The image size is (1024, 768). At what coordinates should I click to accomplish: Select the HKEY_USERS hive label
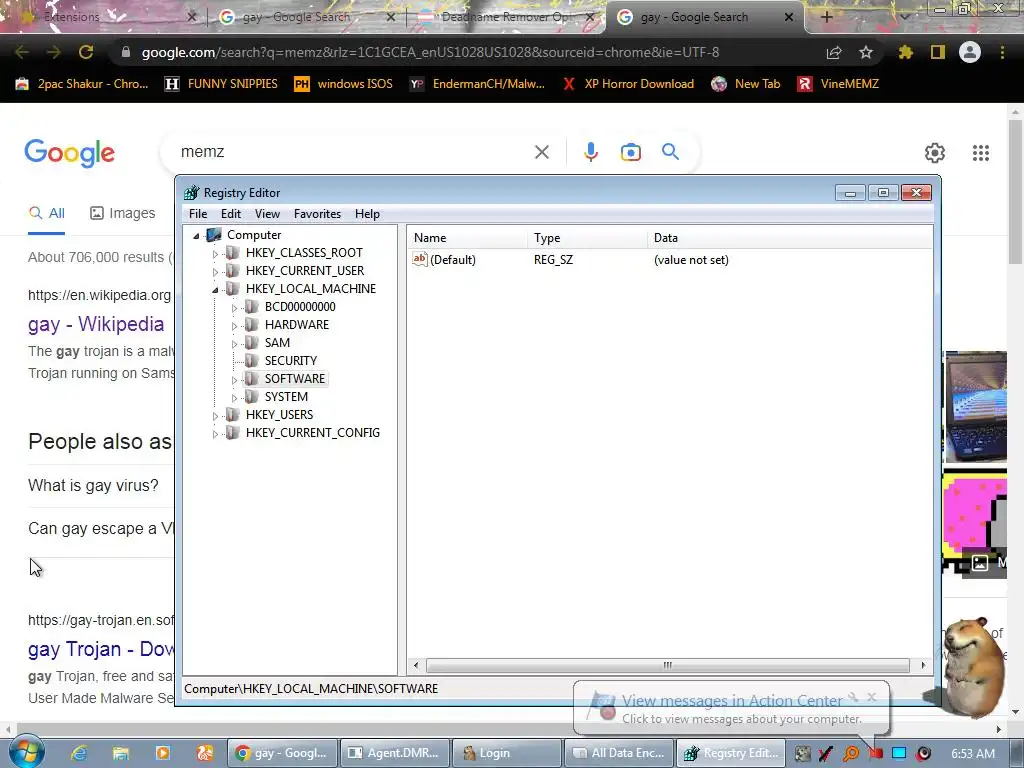(x=279, y=415)
